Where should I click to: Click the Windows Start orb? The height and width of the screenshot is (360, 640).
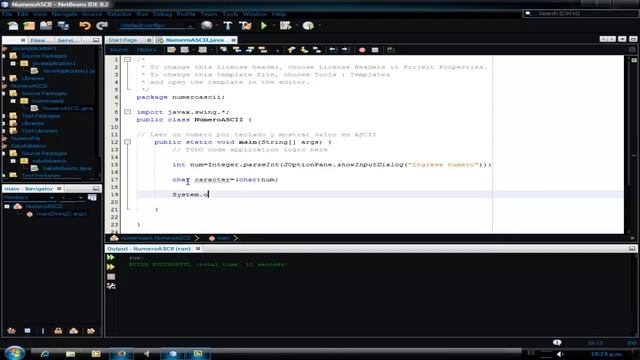[x=15, y=353]
